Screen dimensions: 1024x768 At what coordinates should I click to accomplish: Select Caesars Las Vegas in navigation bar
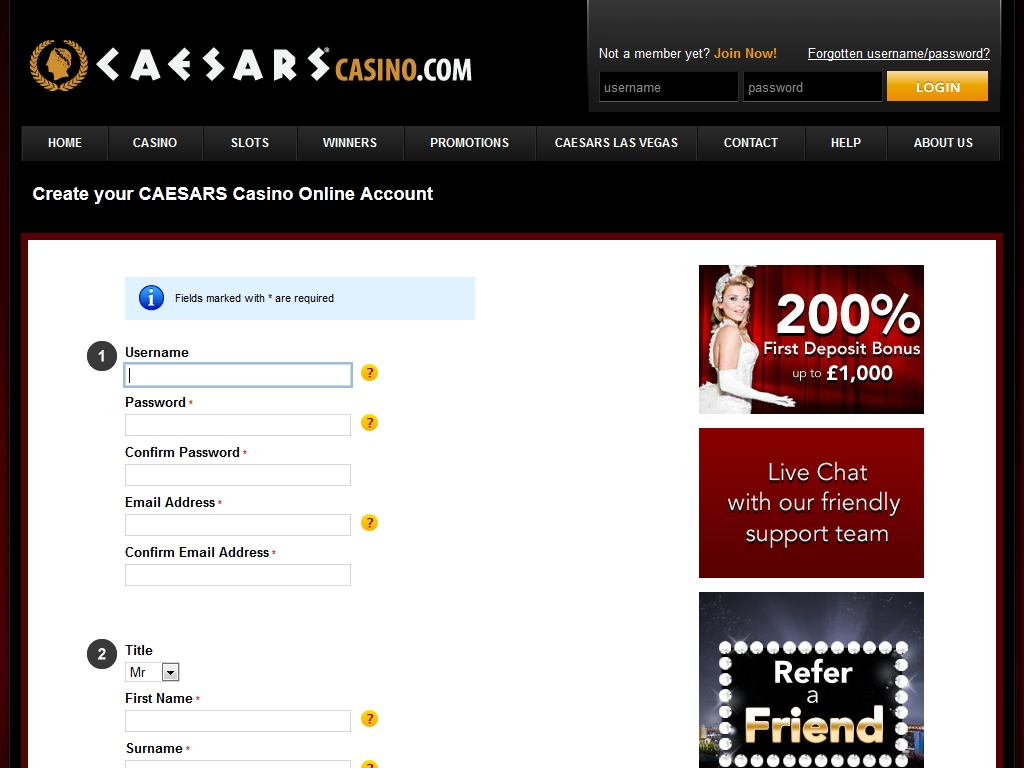click(616, 143)
